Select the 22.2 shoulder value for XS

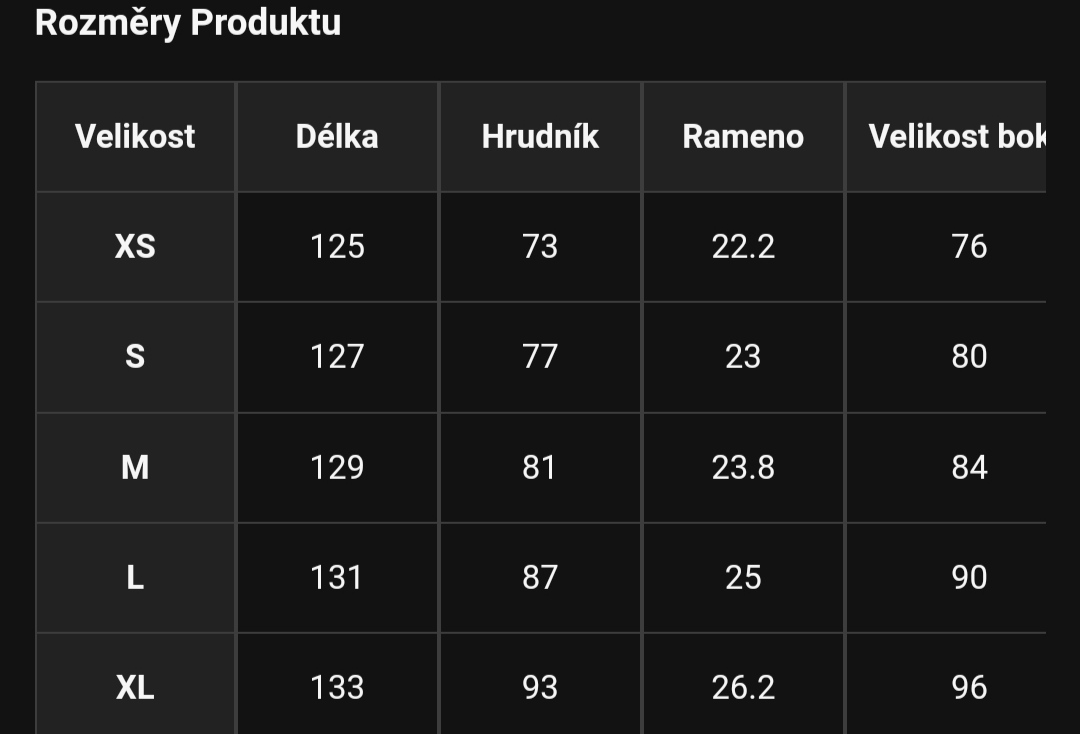tap(742, 247)
